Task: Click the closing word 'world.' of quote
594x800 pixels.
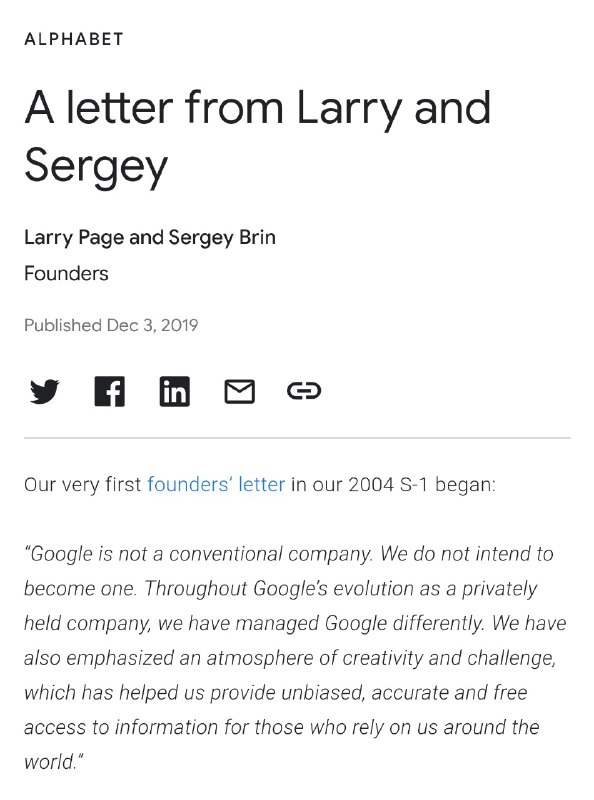Action: tap(54, 762)
